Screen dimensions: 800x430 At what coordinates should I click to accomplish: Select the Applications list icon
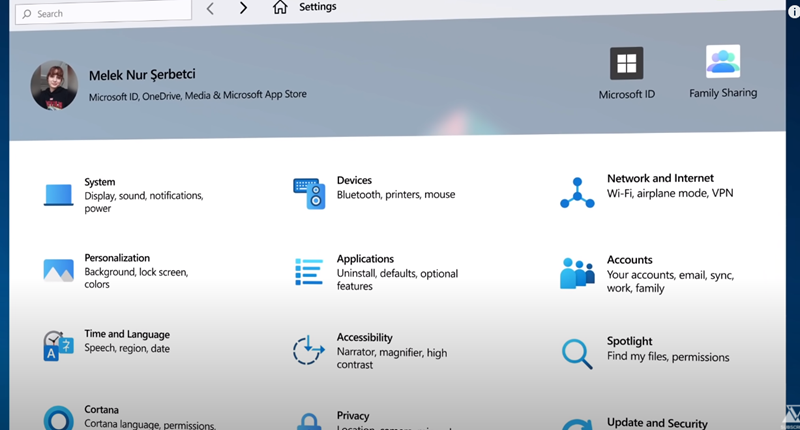pyautogui.click(x=308, y=272)
